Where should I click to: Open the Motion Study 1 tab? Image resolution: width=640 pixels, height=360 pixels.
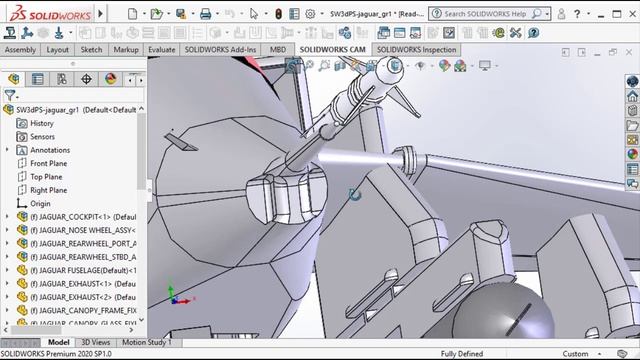[x=147, y=342]
